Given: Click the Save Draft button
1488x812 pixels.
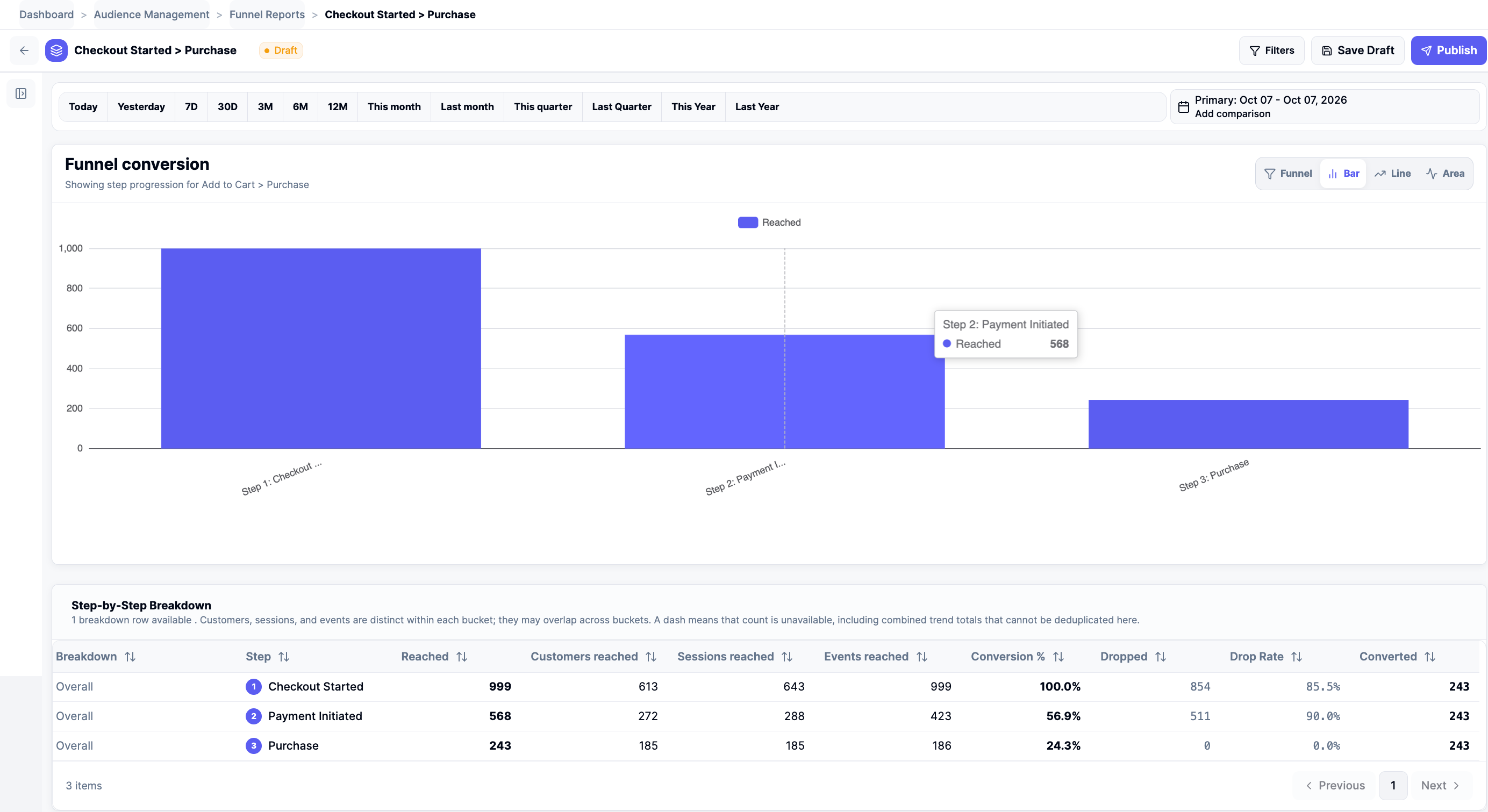Looking at the screenshot, I should point(1357,50).
